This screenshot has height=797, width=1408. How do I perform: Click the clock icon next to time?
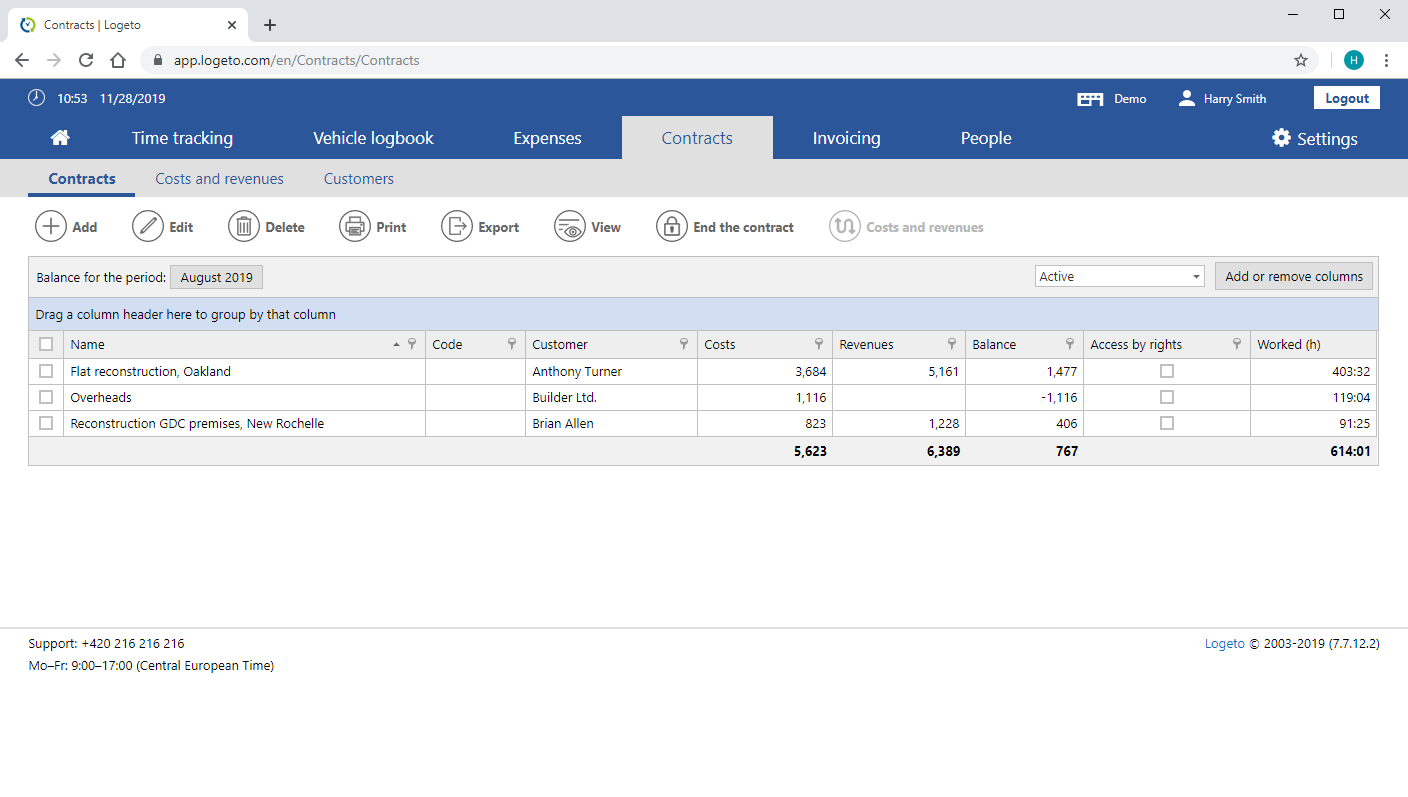tap(37, 98)
